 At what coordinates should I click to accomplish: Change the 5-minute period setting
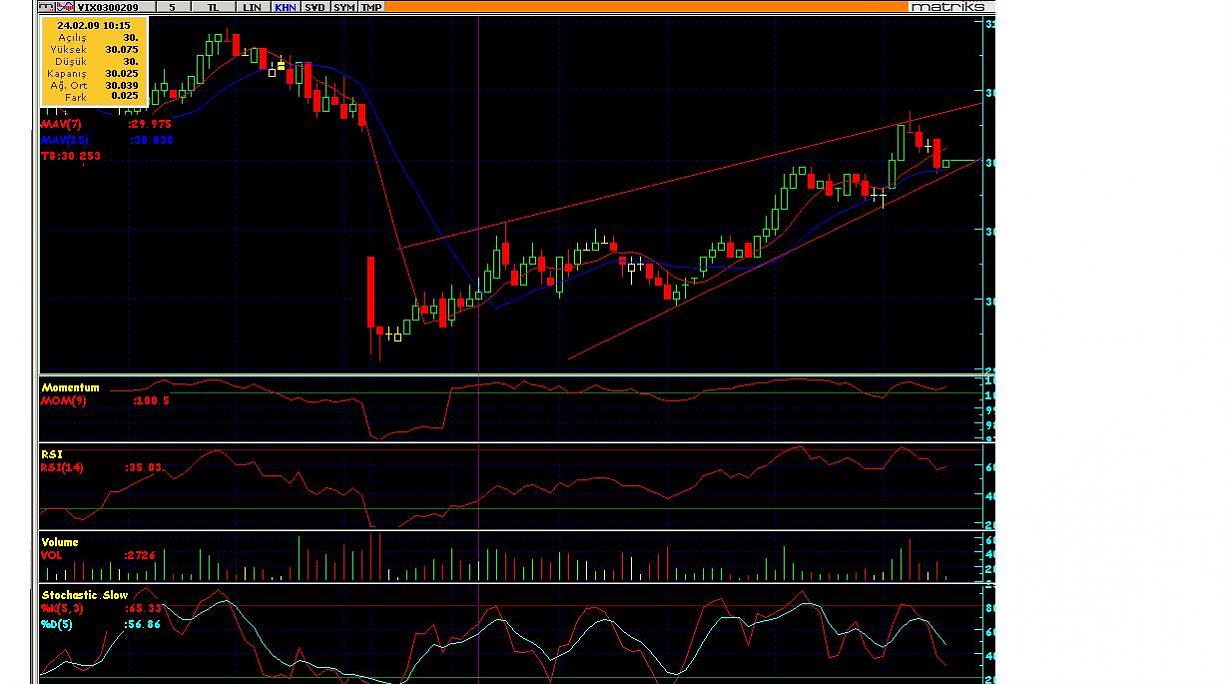tap(172, 6)
